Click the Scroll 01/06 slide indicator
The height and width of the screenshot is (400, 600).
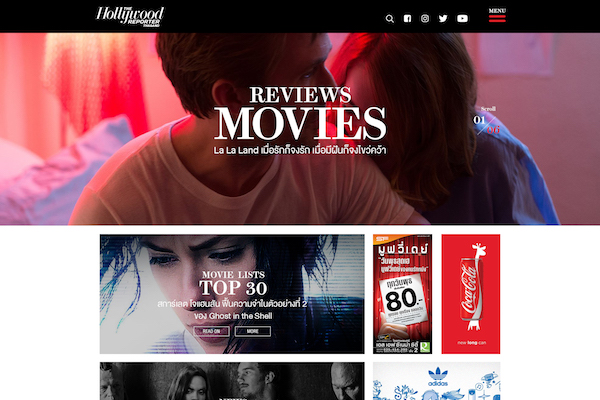486,122
